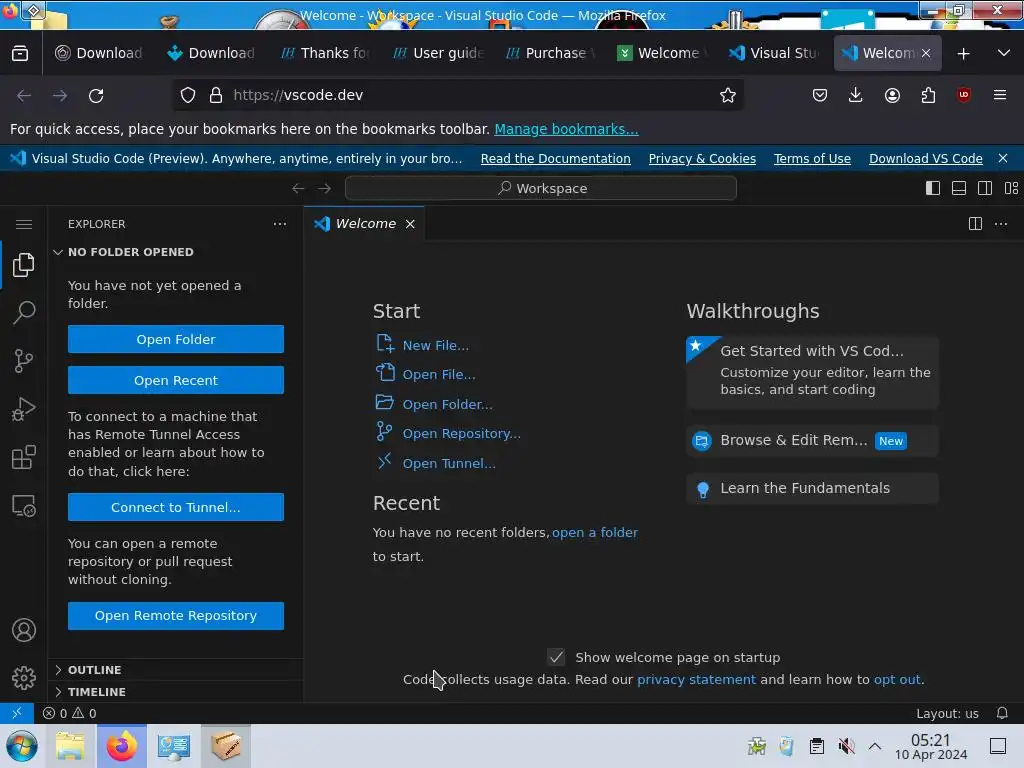
Task: Open the Accounts menu icon
Action: click(x=24, y=630)
